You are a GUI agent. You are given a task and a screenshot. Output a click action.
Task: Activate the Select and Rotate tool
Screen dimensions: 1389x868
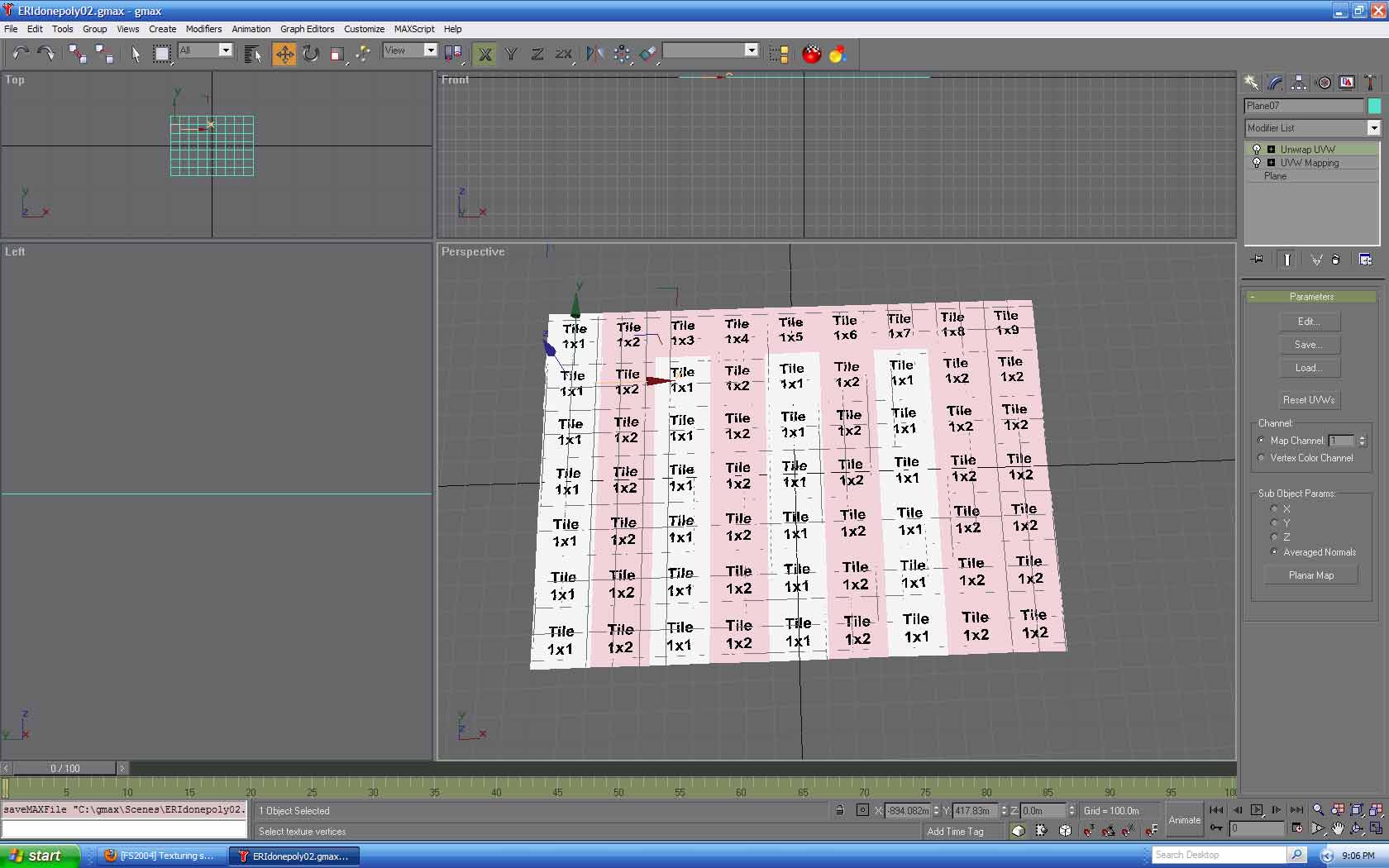[310, 55]
